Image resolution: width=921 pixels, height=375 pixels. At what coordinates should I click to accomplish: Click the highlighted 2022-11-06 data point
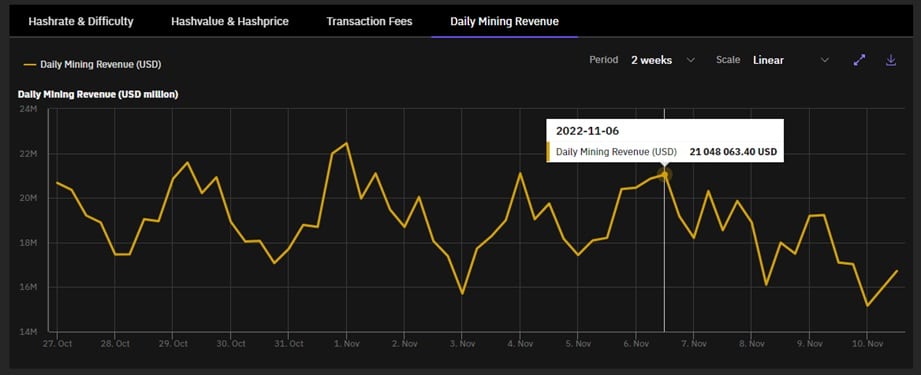(664, 174)
